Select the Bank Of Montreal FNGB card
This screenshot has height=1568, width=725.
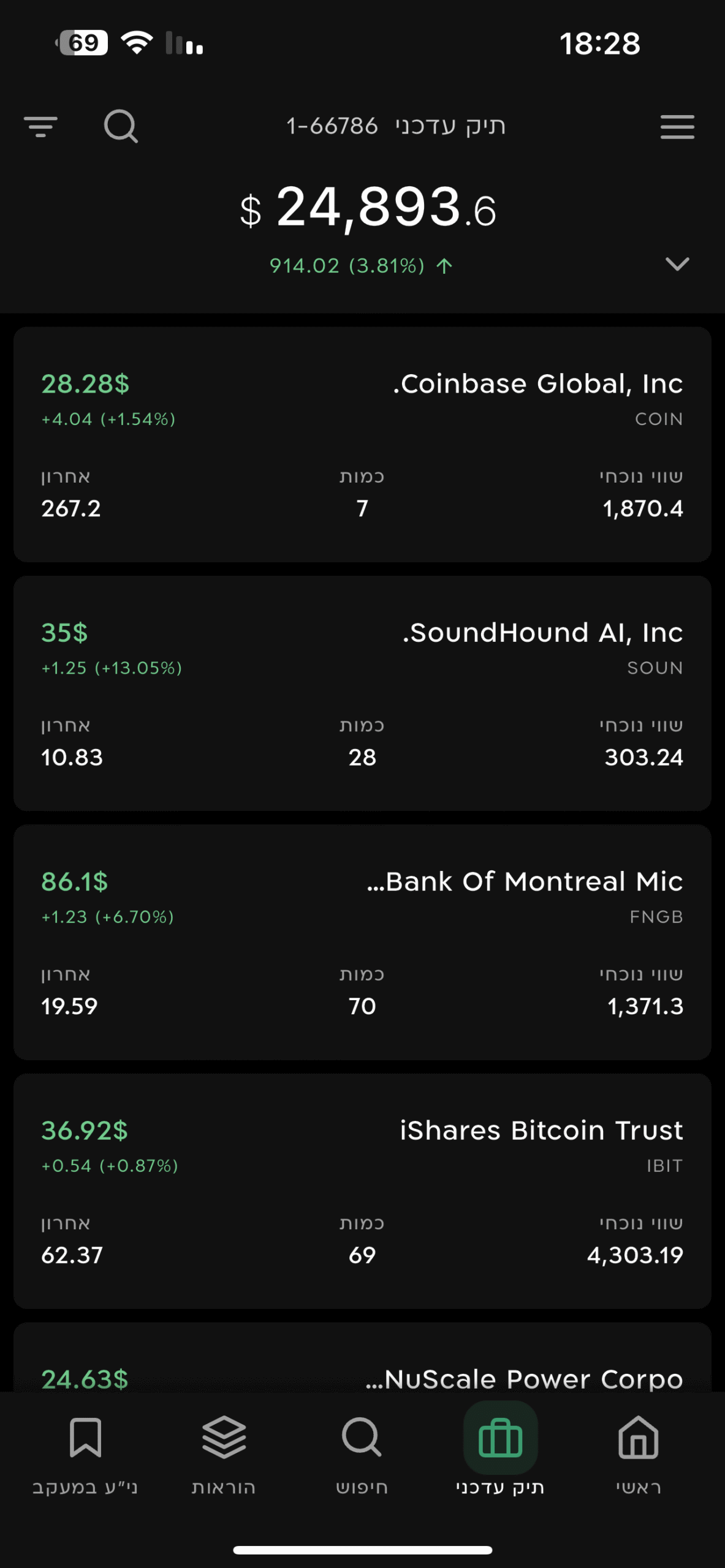pos(362,942)
